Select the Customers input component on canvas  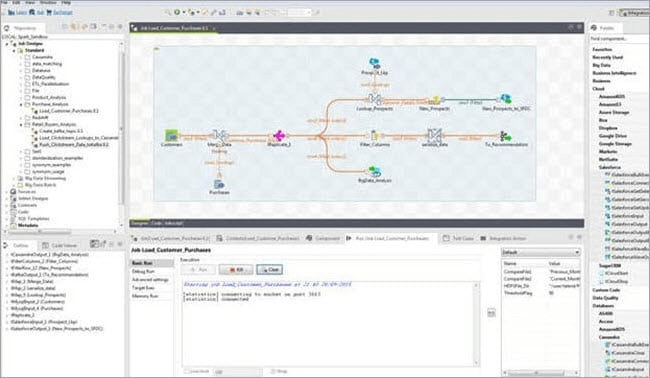point(171,136)
